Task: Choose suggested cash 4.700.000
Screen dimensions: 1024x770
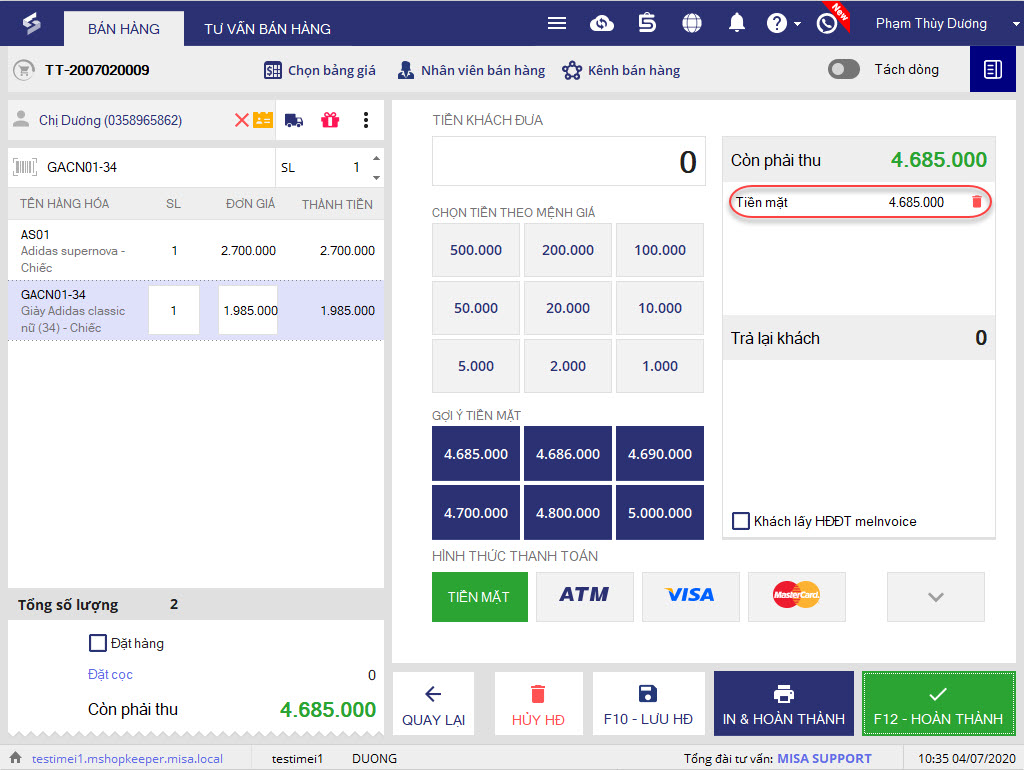Action: coord(475,513)
